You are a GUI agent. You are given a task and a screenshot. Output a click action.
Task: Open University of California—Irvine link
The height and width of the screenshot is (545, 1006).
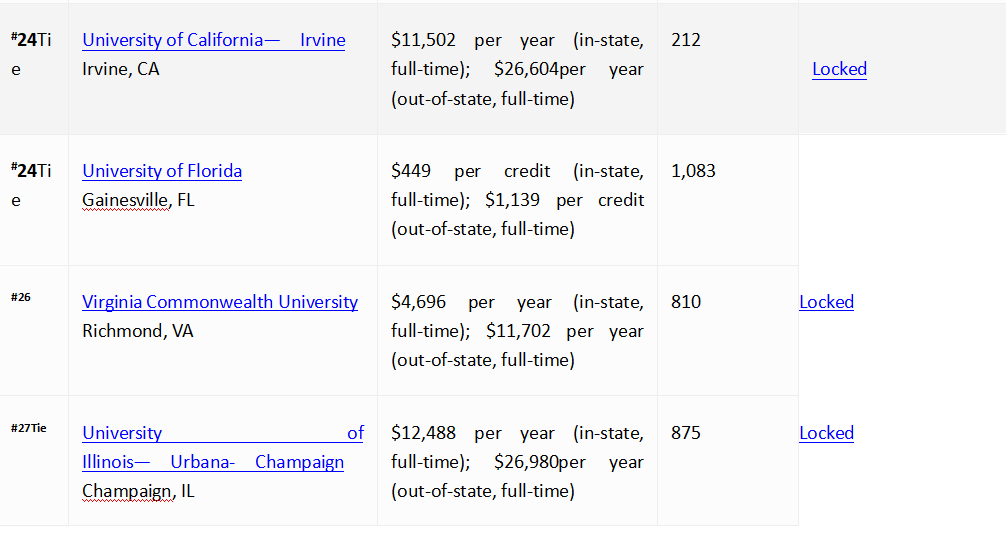point(214,40)
